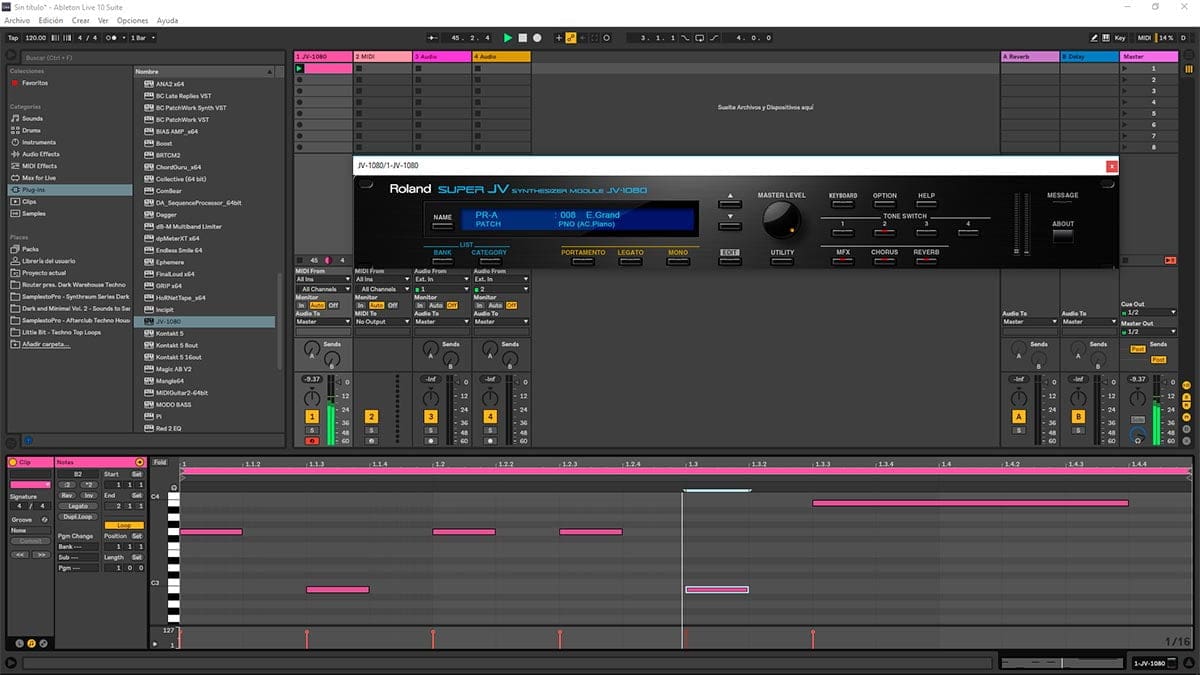Open track 3 Audio From Ext. In dropdown

[x=441, y=279]
